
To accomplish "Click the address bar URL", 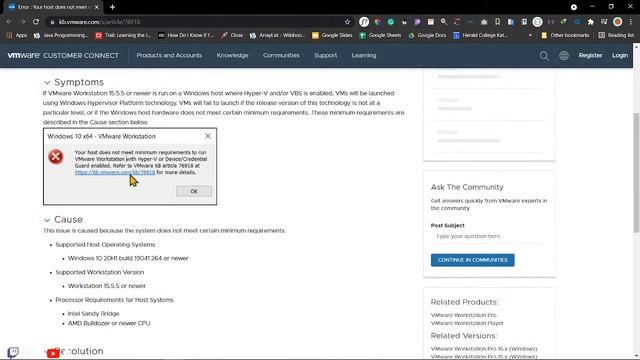I will pos(99,22).
